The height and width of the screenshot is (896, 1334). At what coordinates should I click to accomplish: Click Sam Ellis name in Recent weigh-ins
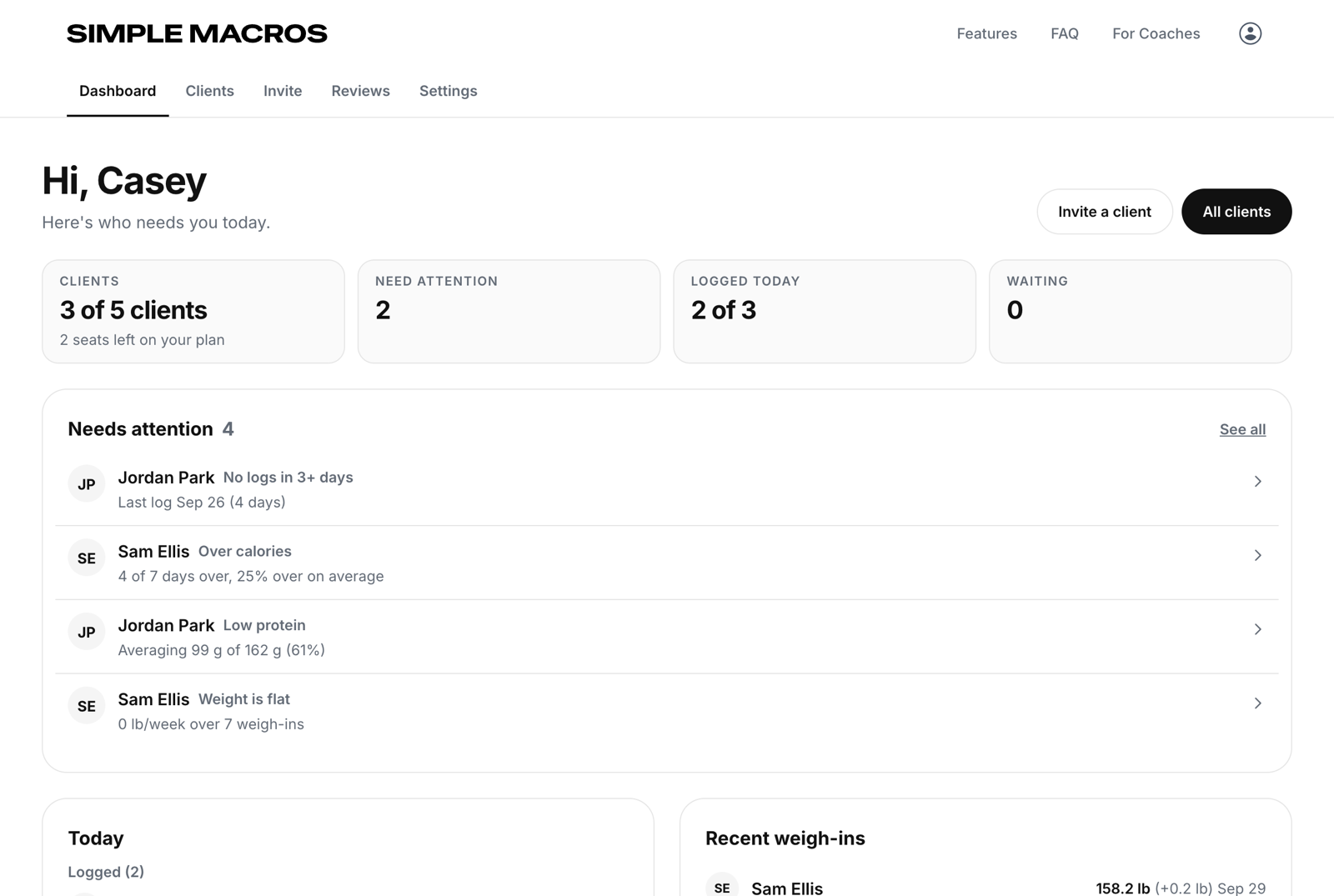[787, 888]
